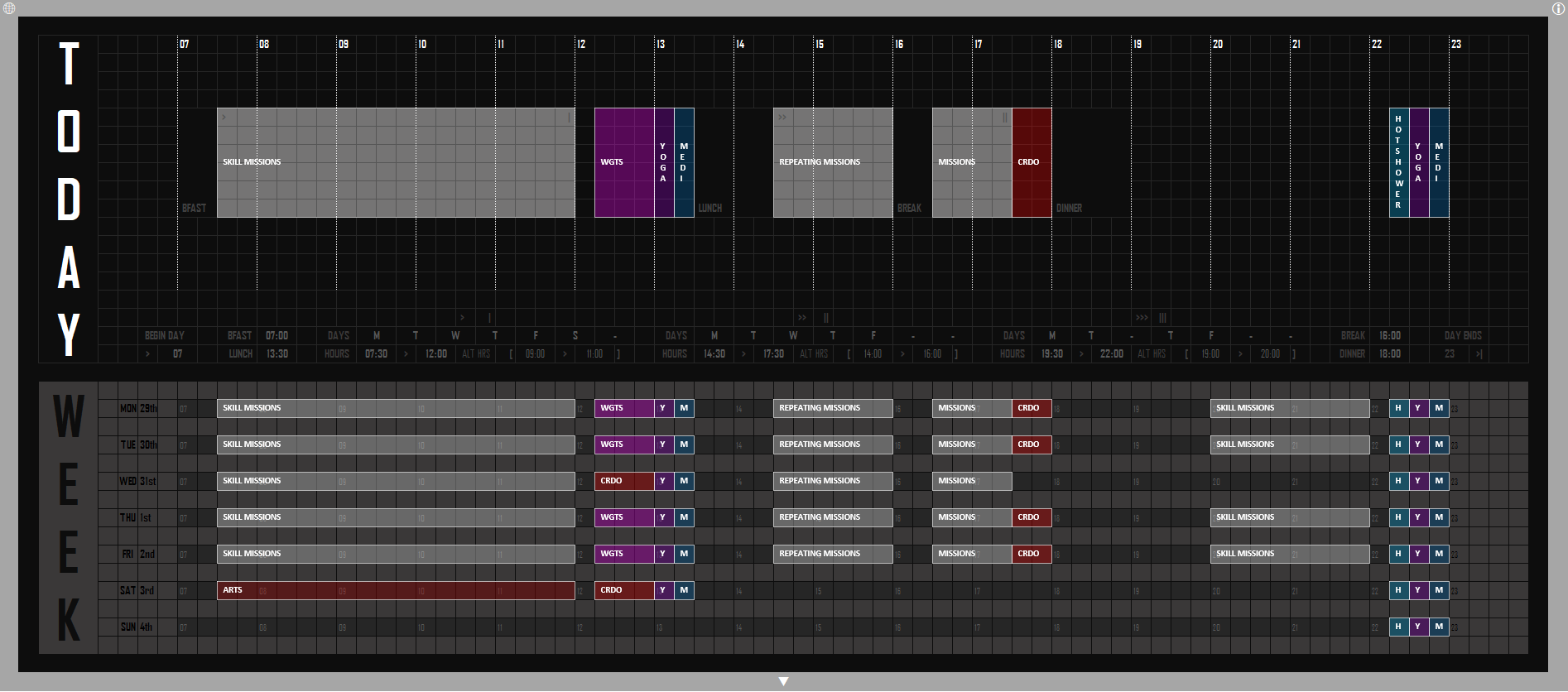Select the SAT 3rd row label

coord(137,591)
